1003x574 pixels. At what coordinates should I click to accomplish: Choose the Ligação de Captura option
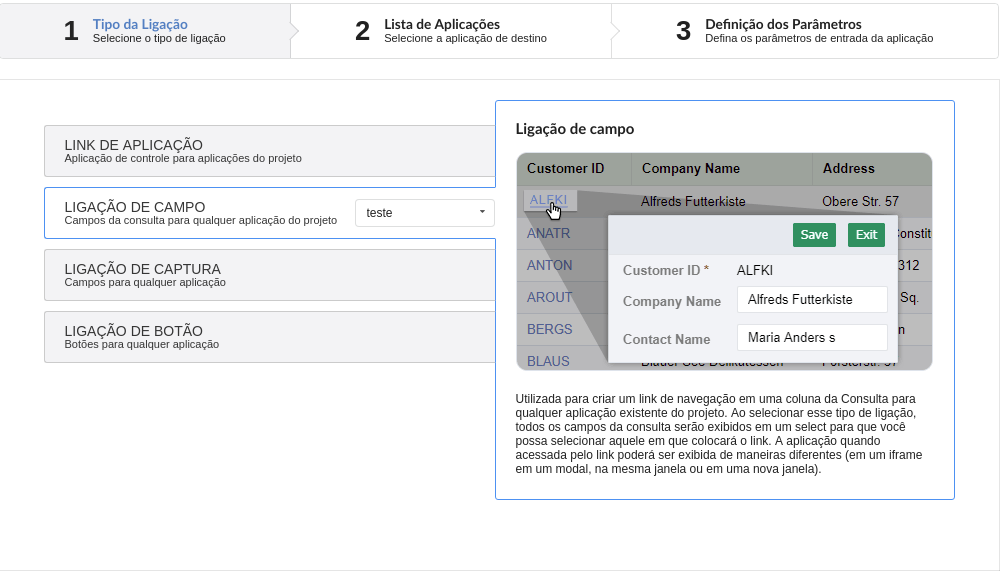tap(270, 275)
